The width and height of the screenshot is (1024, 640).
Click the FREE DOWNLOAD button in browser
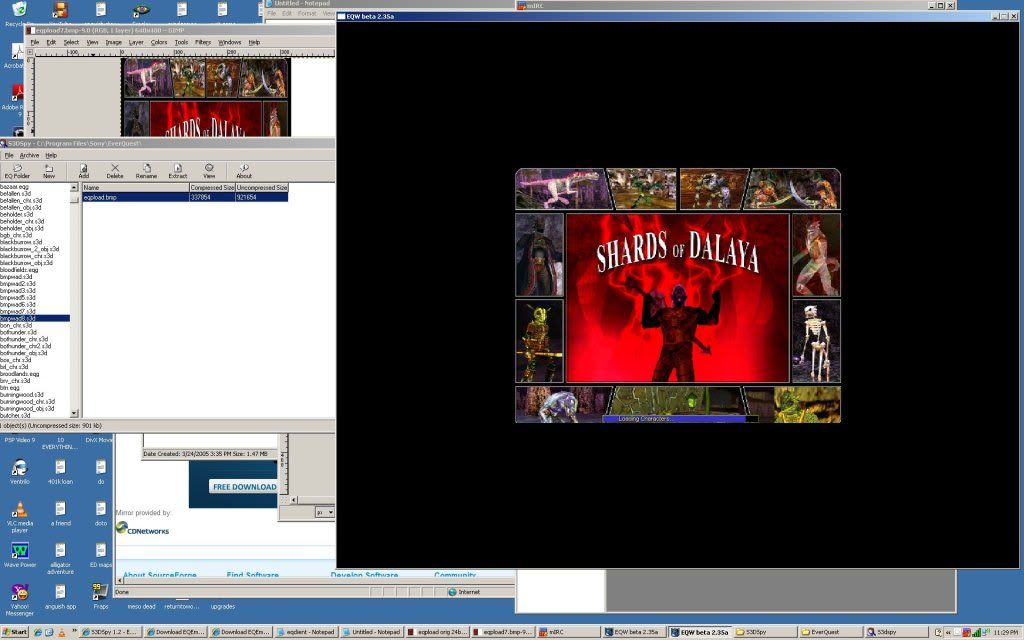point(244,487)
